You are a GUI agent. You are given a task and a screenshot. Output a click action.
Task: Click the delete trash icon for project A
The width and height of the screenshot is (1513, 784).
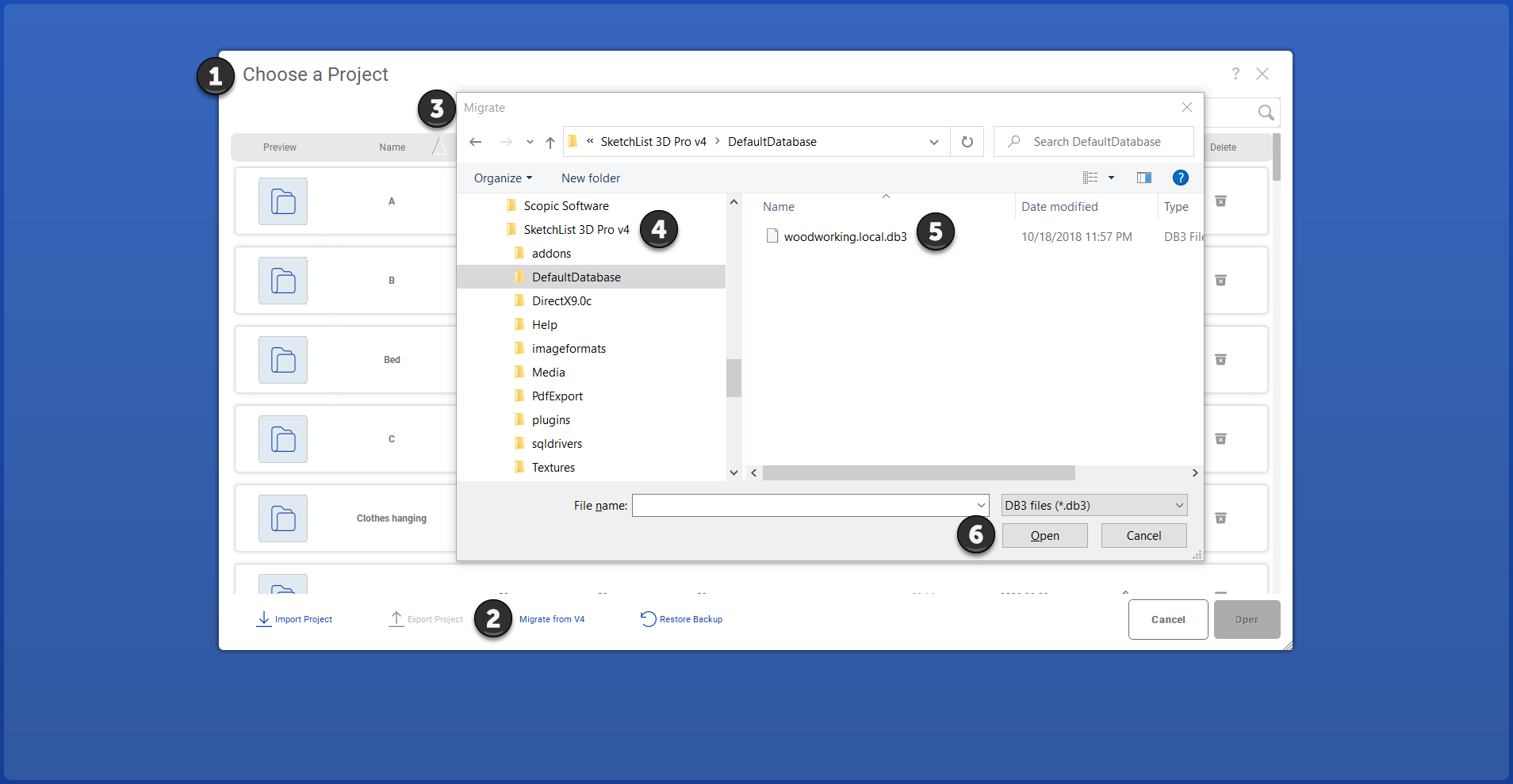tap(1220, 201)
